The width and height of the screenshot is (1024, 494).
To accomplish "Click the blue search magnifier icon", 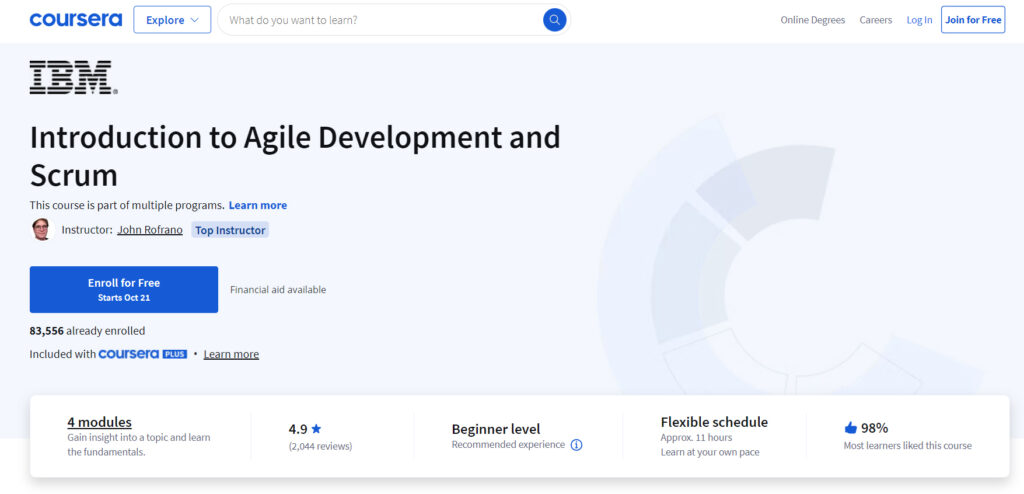I will 554,20.
